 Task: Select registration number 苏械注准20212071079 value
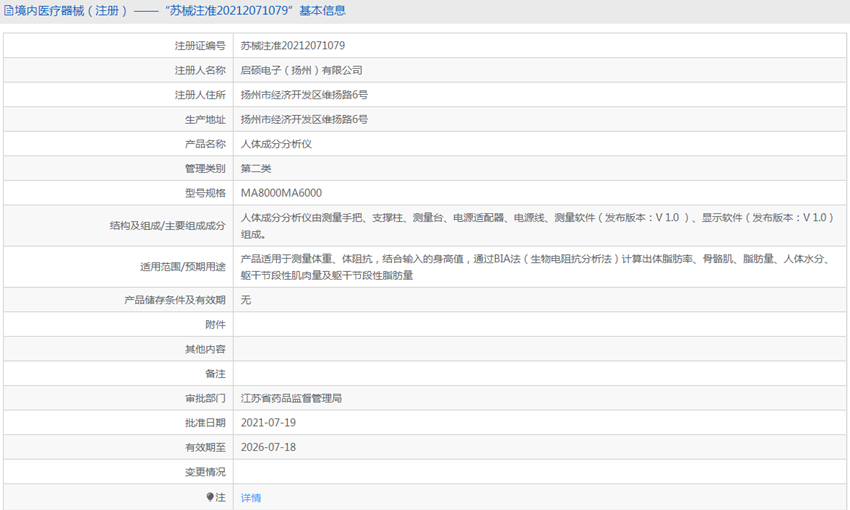[293, 46]
